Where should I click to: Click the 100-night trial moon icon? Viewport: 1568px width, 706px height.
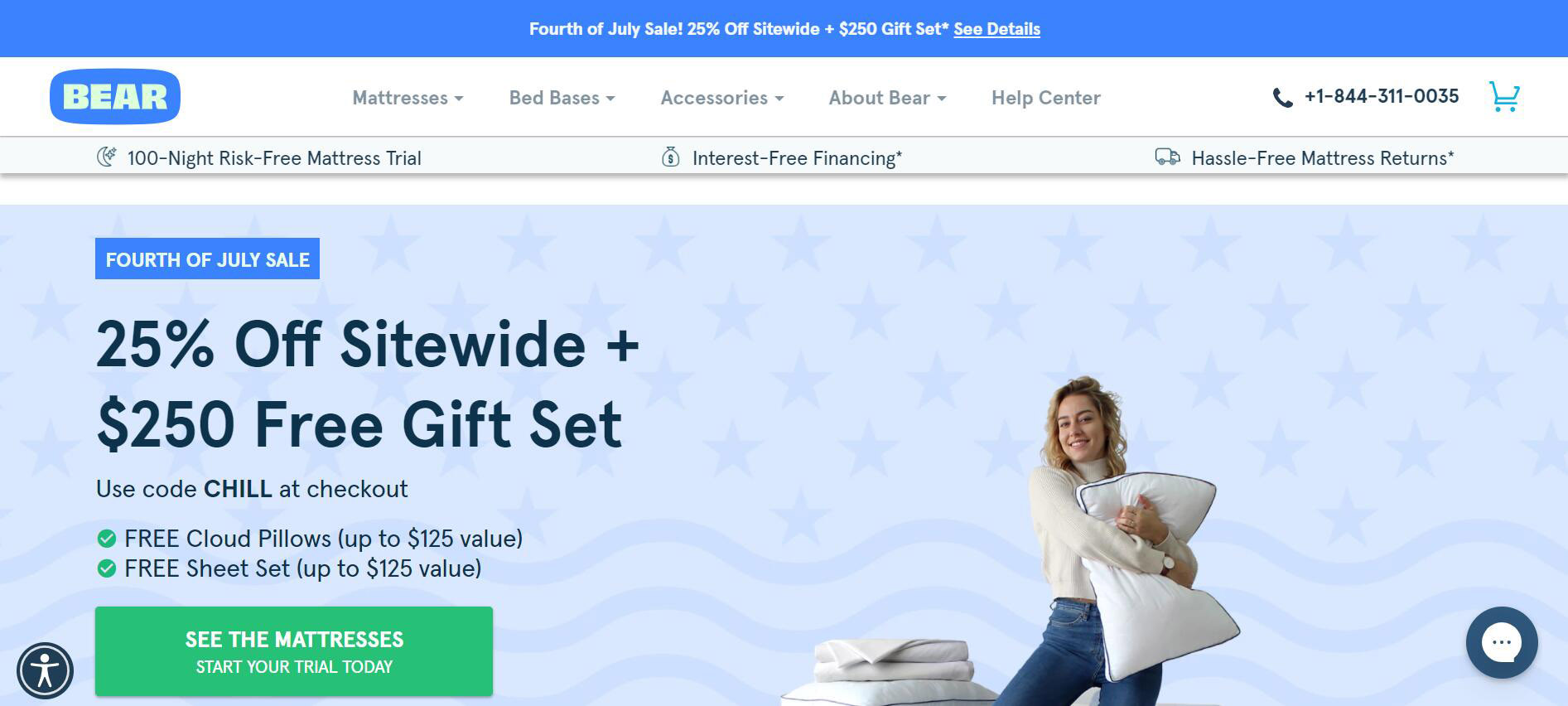click(x=106, y=157)
